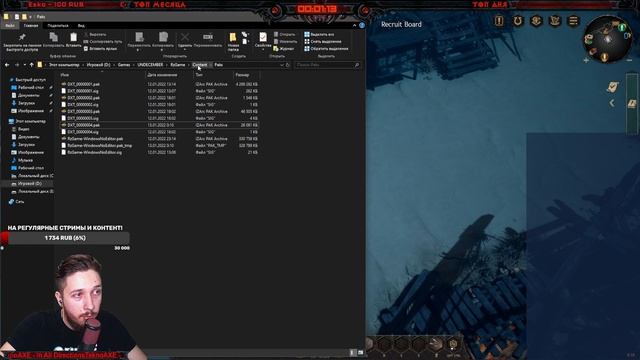Go up one folder with up arrow
This screenshot has height=360, width=640.
pyautogui.click(x=31, y=65)
